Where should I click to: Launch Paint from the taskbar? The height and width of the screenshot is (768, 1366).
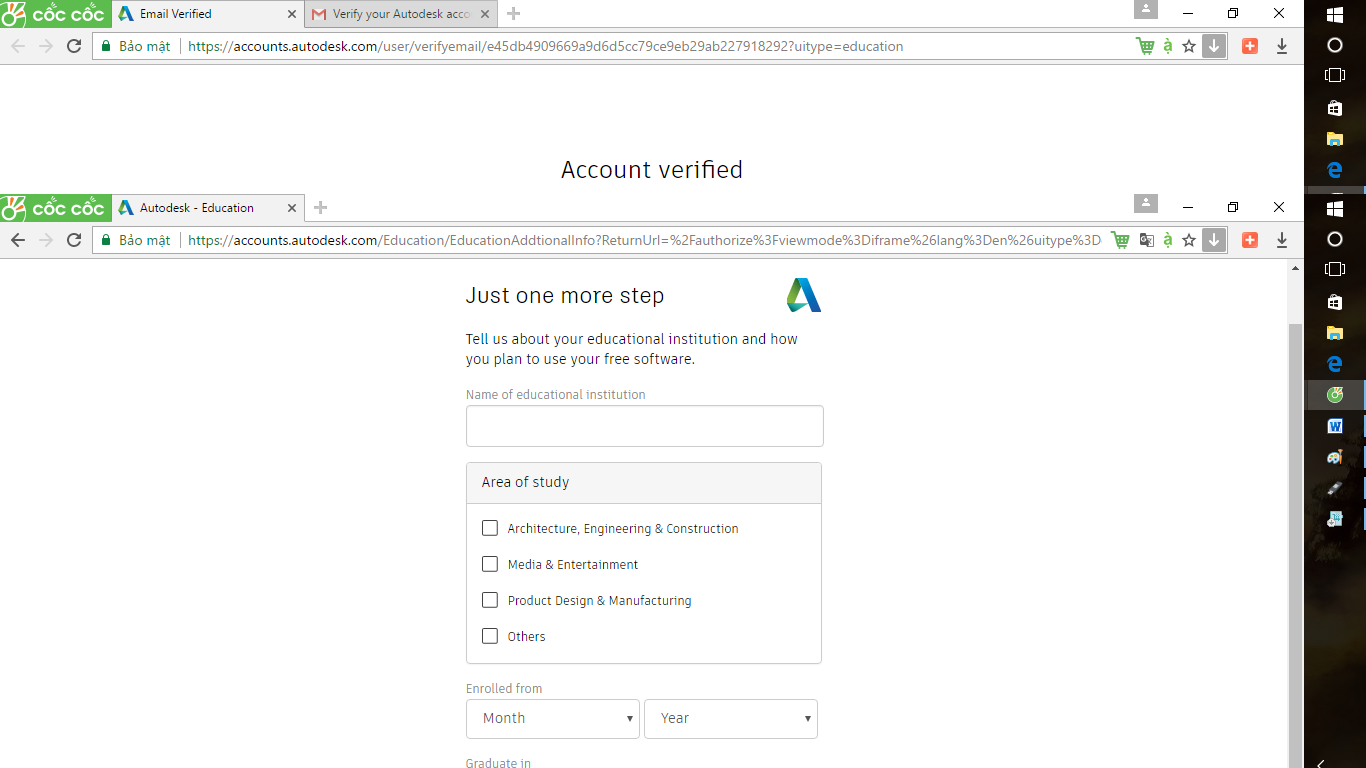click(1334, 457)
